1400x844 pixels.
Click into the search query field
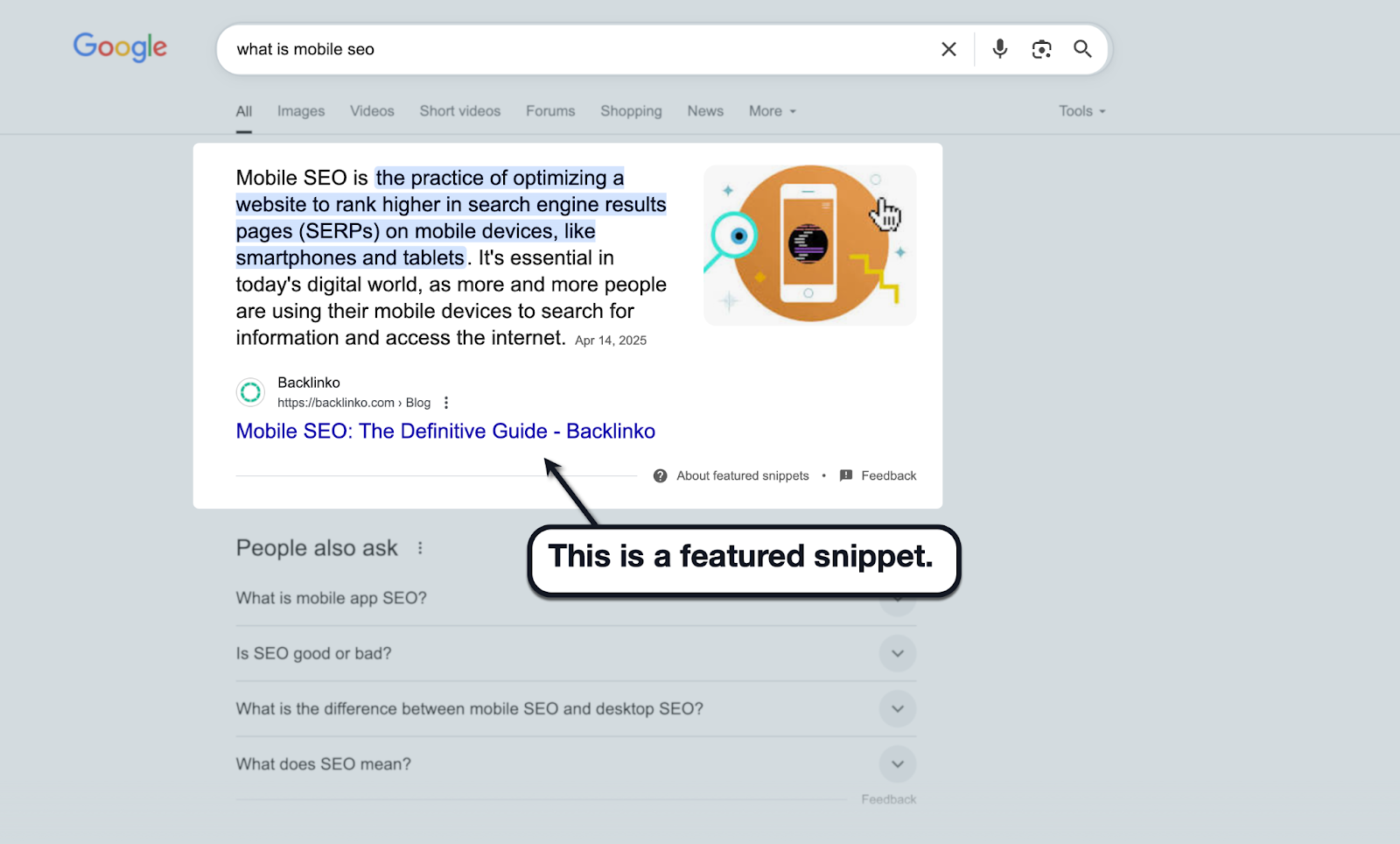pyautogui.click(x=577, y=49)
